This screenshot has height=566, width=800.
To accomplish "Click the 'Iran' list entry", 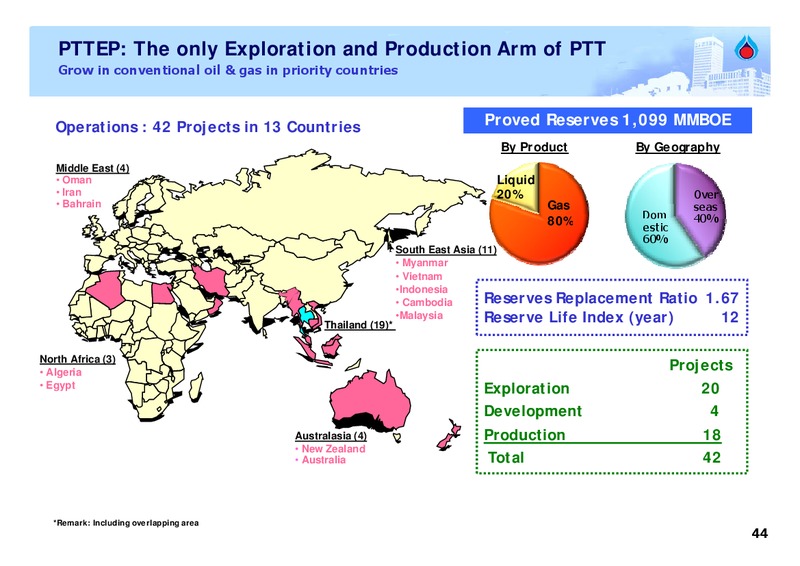I will 69,192.
